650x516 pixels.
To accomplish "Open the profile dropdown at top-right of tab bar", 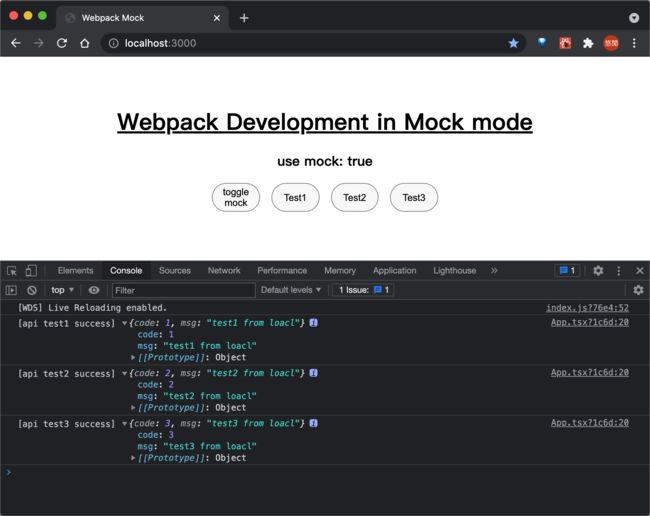I will coord(634,18).
